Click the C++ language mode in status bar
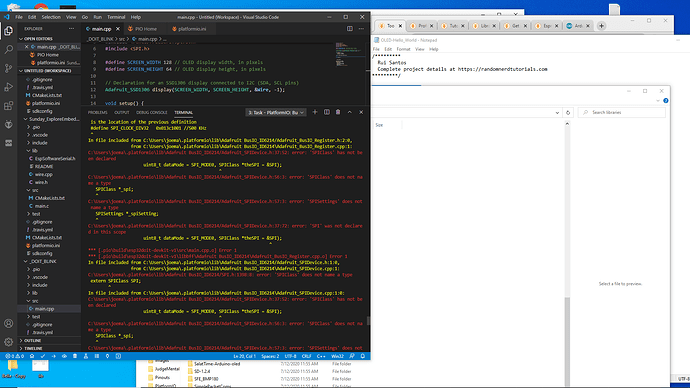 tap(321, 356)
